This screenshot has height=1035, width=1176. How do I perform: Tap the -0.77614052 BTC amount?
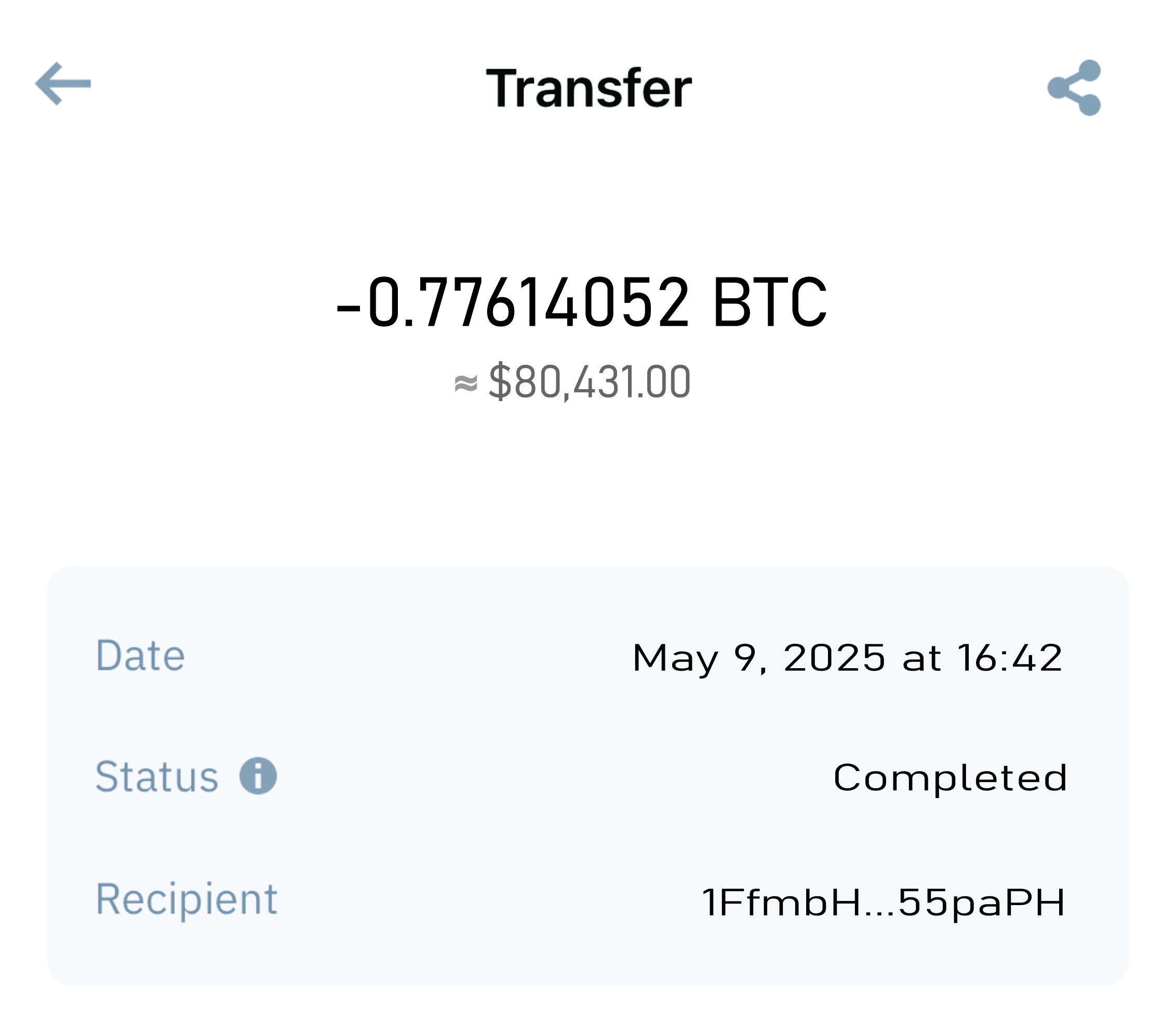coord(581,302)
